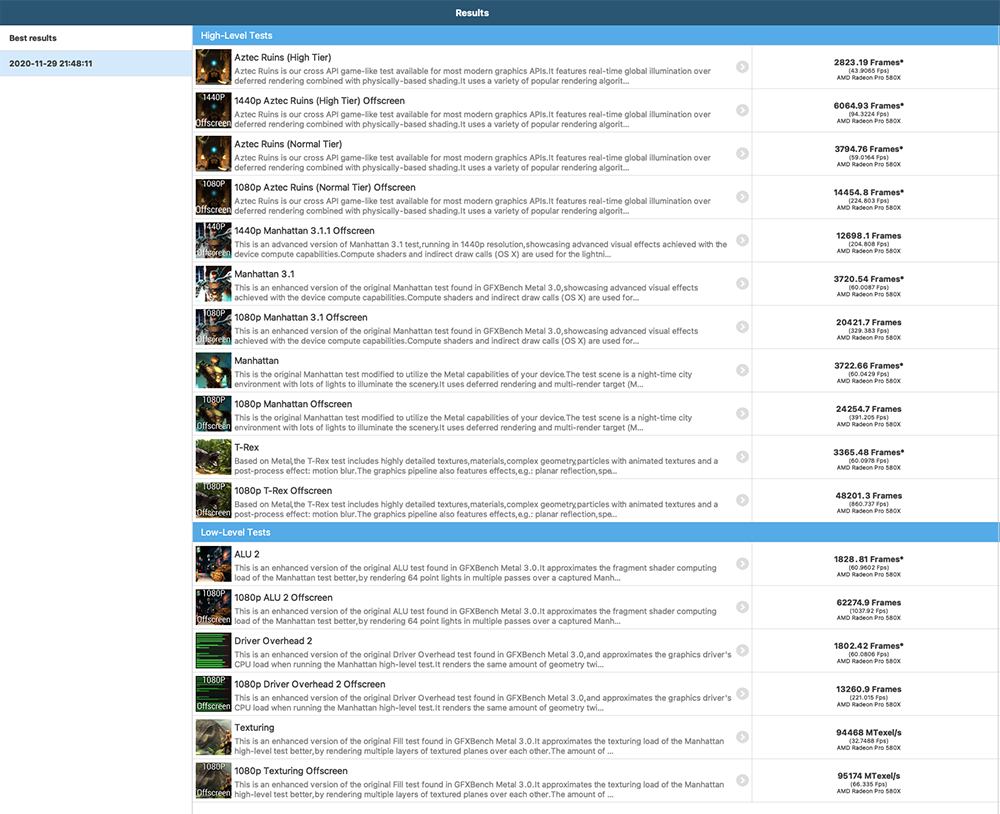The height and width of the screenshot is (814, 1000).
Task: Click the High-Level Tests section header
Action: pos(596,36)
